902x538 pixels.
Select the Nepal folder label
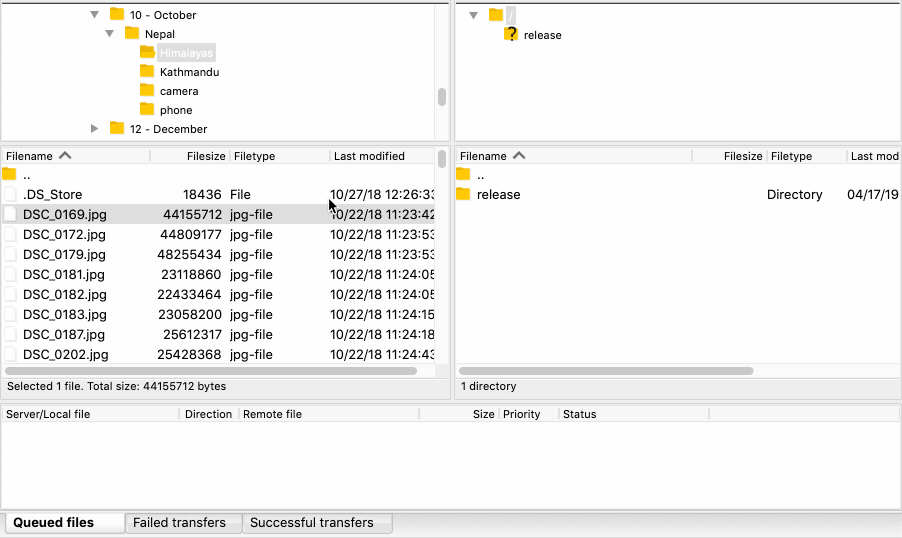tap(160, 34)
